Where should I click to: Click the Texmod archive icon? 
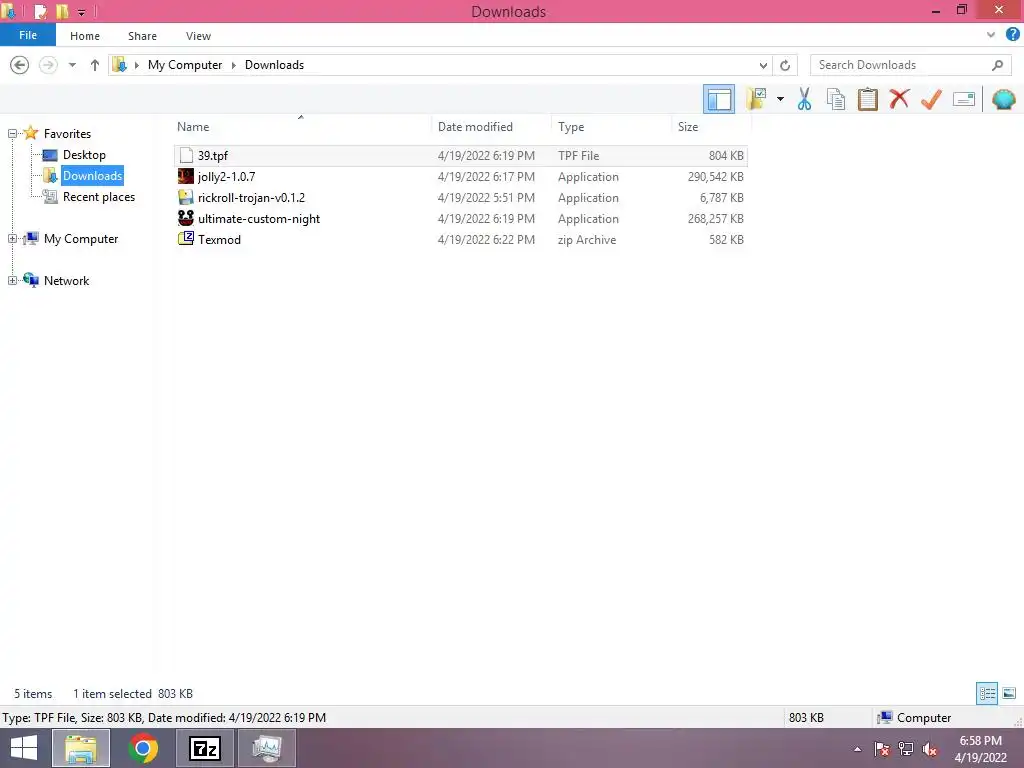(x=185, y=238)
